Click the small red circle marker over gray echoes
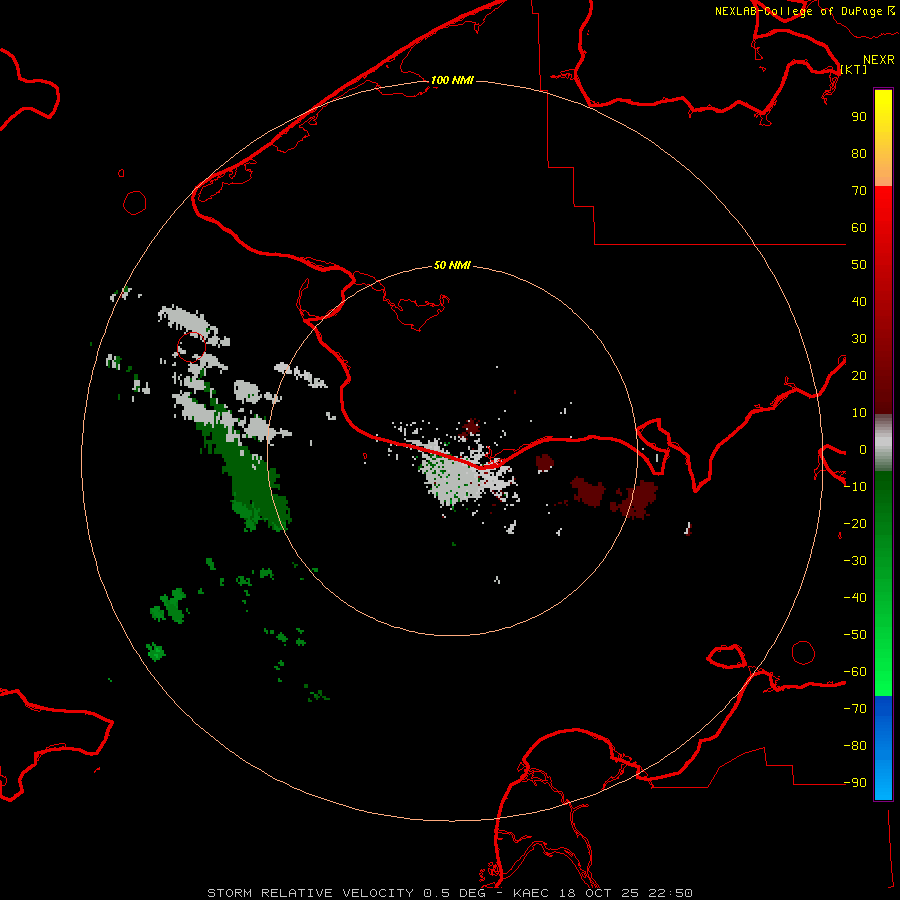900x900 pixels. point(191,347)
